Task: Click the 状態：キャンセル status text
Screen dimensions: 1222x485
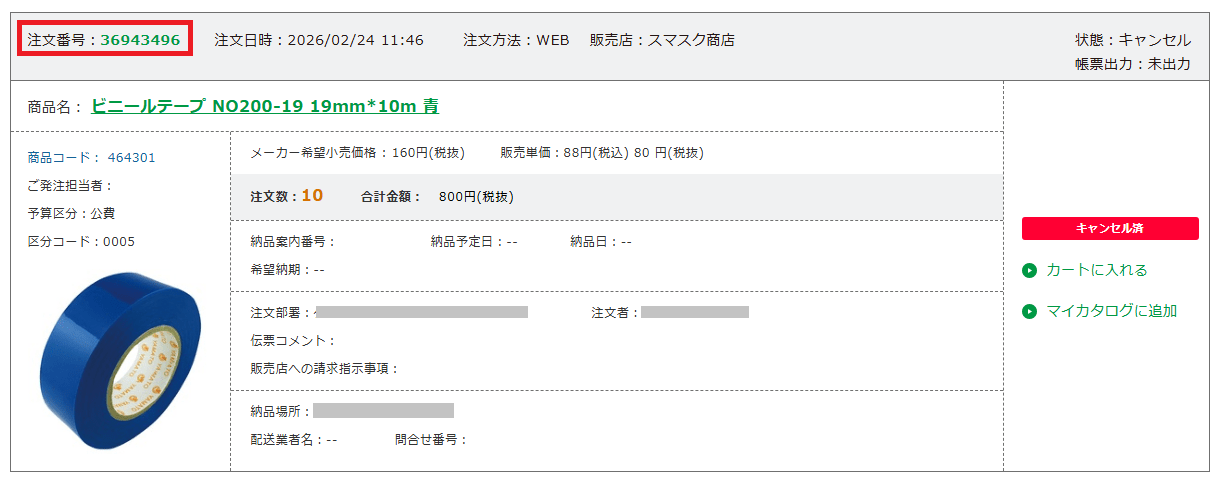Action: point(1133,40)
